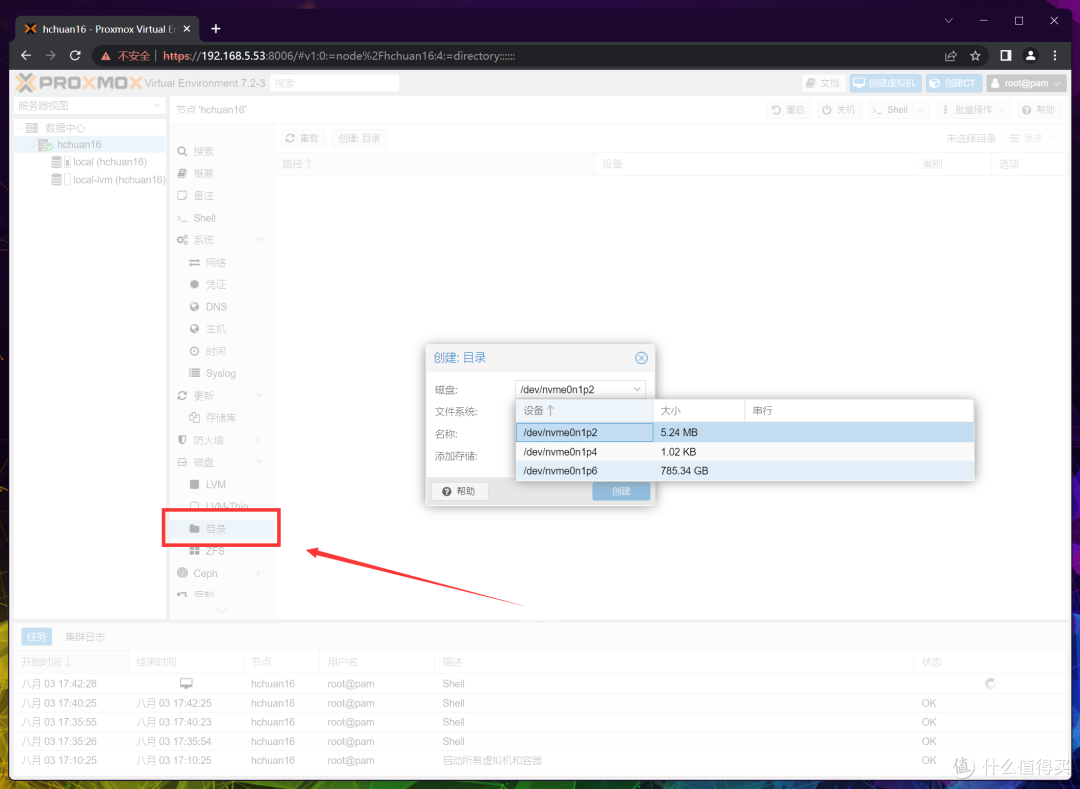Select the LVM sidebar entry
1080x789 pixels.
[215, 484]
